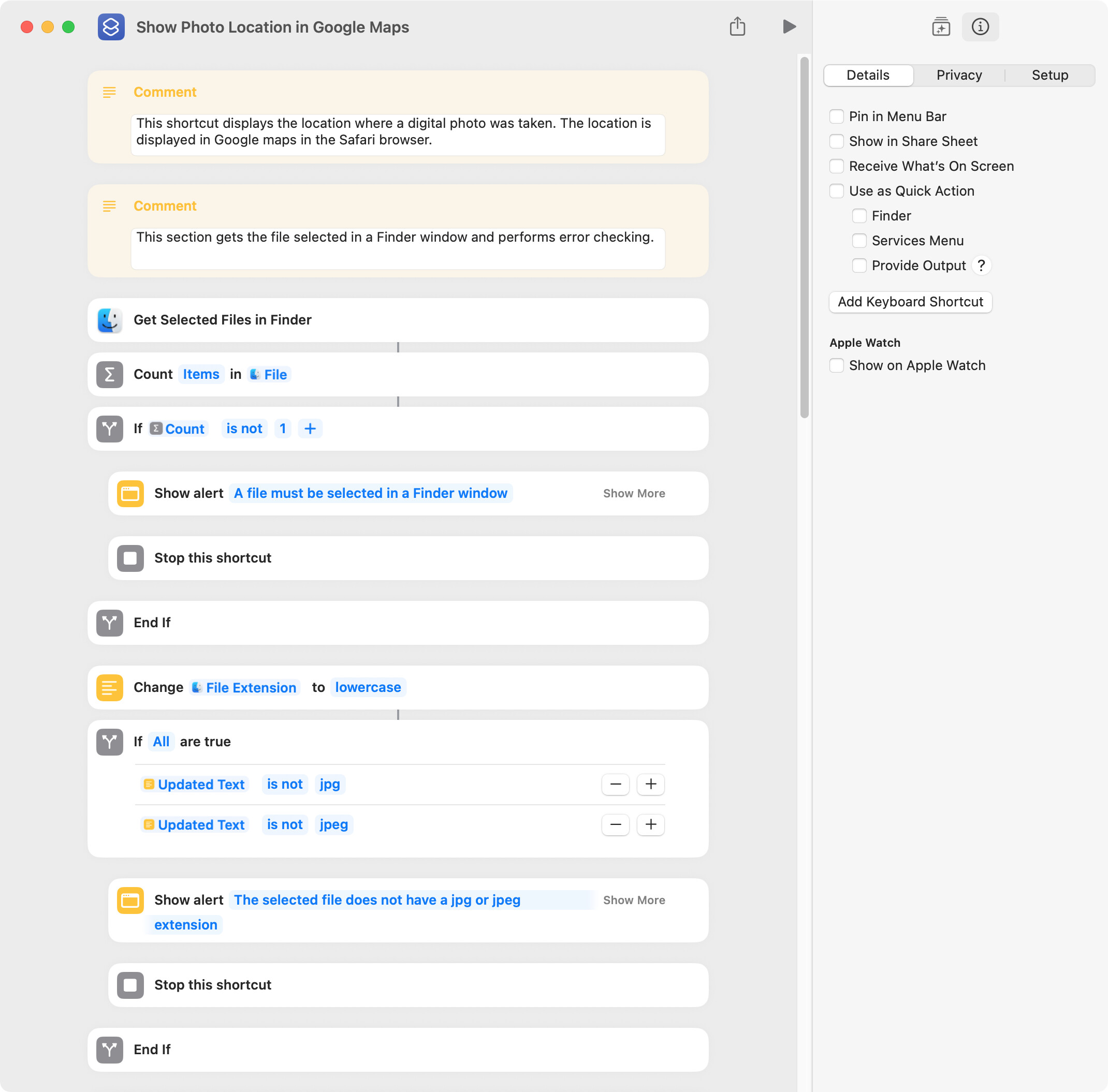This screenshot has width=1108, height=1092.
Task: Click the second Show alert window icon
Action: click(x=130, y=901)
